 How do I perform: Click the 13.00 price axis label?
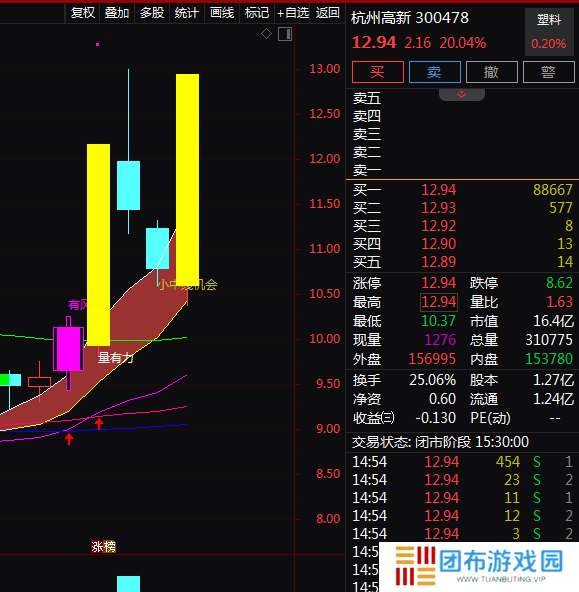(x=325, y=69)
